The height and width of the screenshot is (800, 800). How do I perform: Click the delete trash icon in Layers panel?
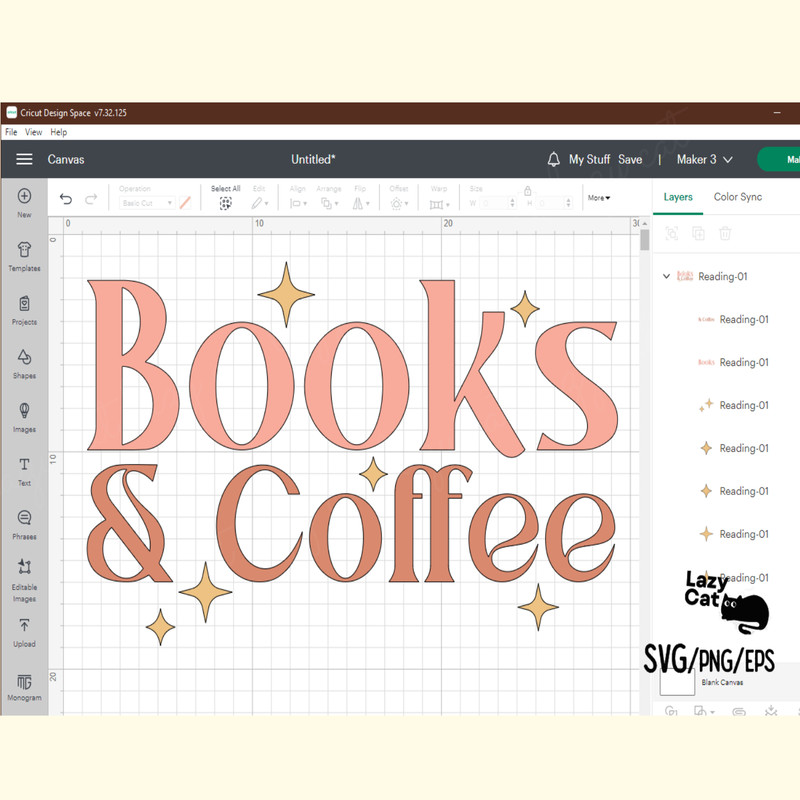coord(724,233)
